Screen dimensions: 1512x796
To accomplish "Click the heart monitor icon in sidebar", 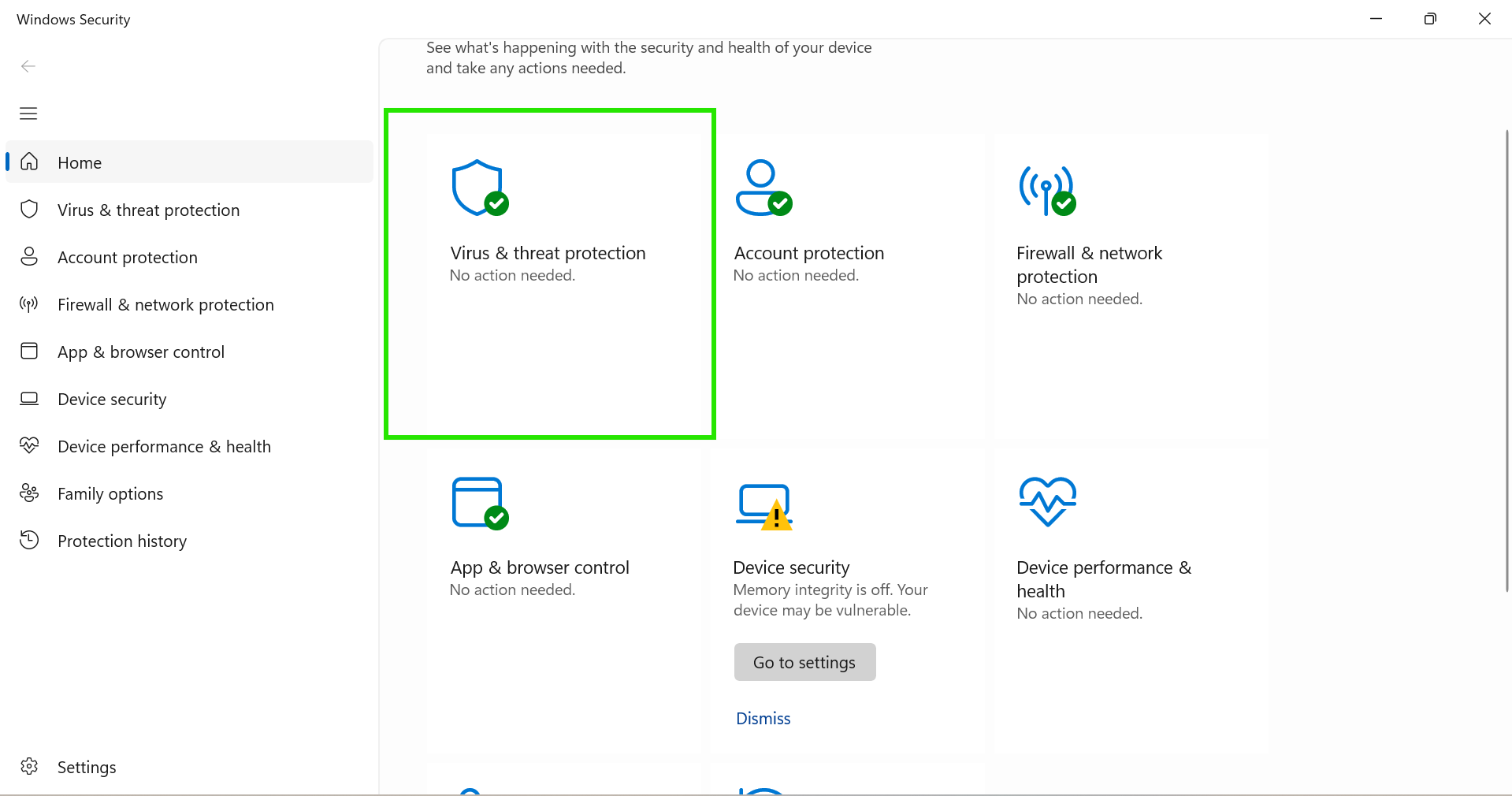I will tap(29, 445).
